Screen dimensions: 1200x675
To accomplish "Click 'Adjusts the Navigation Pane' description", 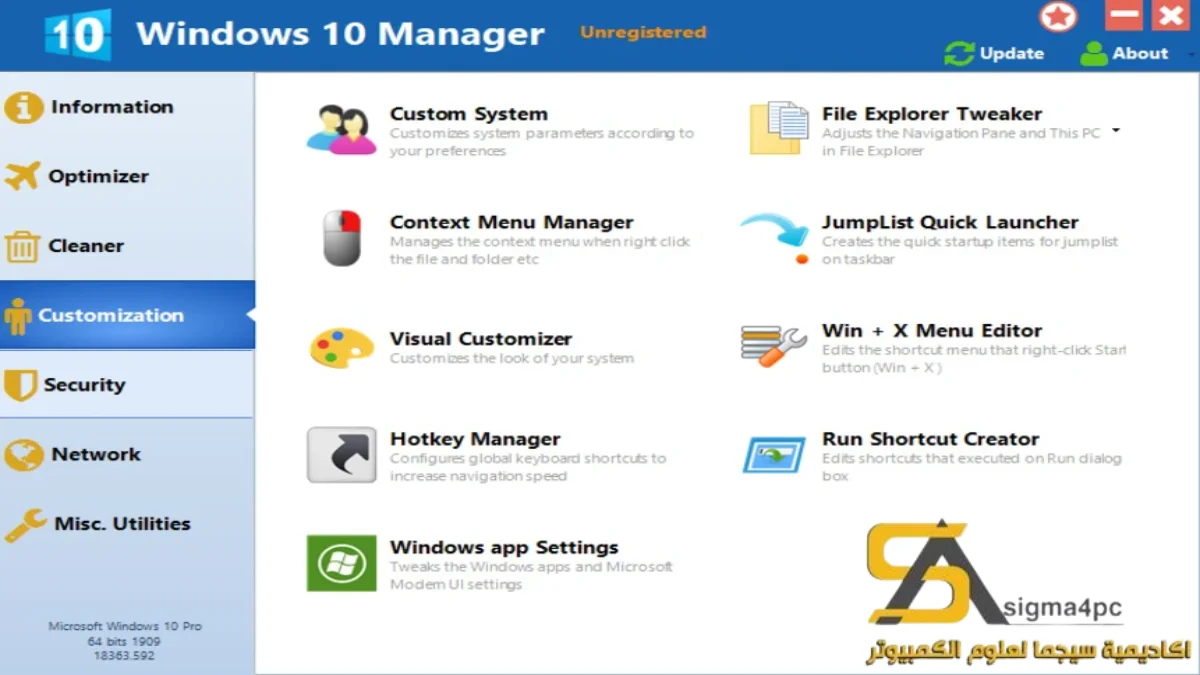I will point(961,142).
